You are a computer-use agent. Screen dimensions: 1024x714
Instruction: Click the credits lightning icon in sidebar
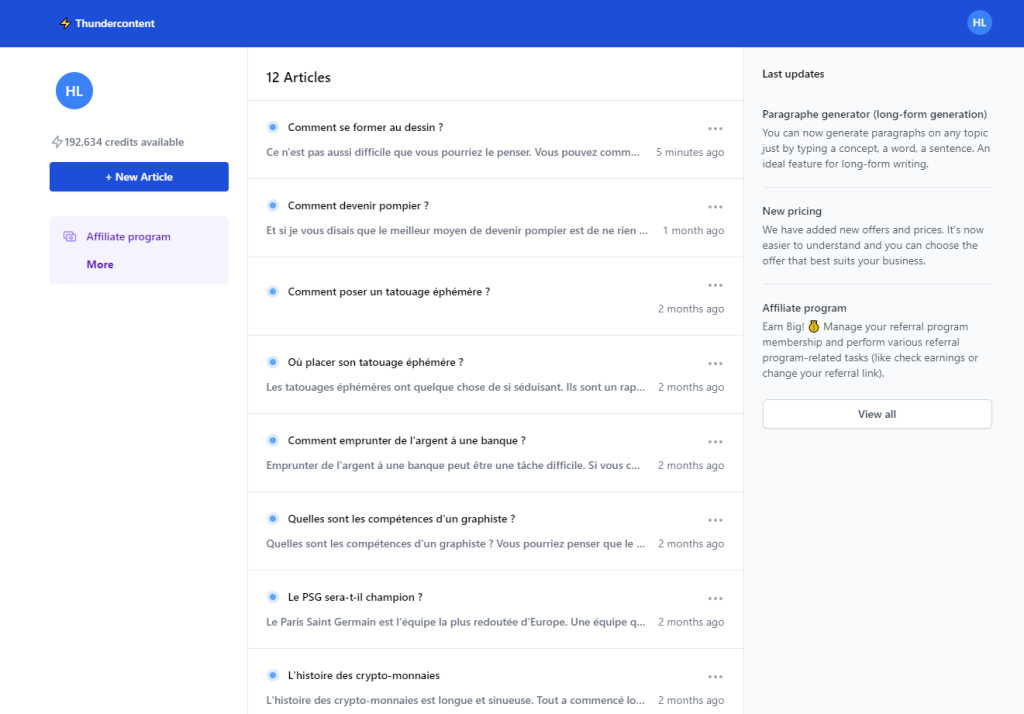(57, 142)
